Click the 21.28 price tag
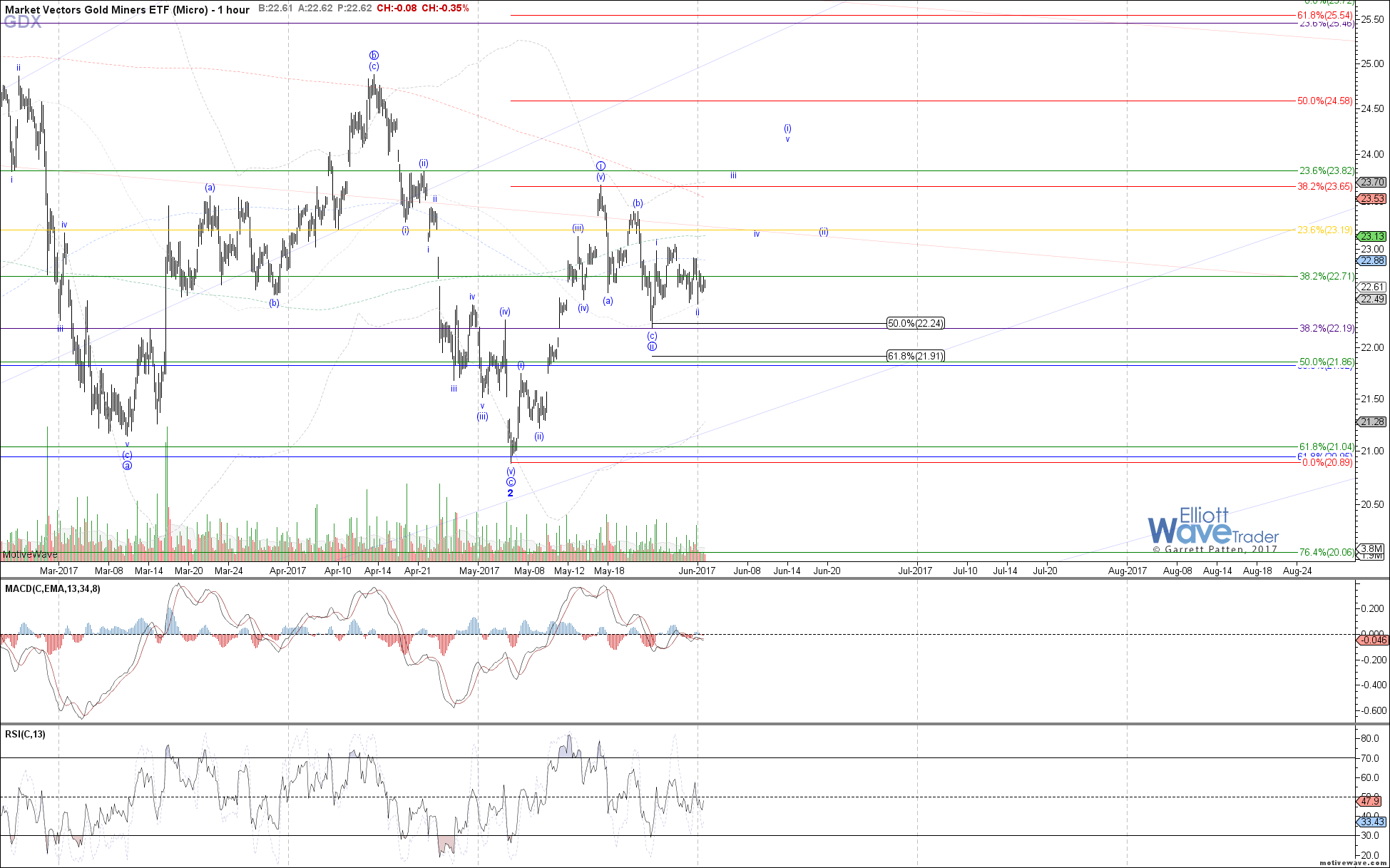Viewport: 1390px width, 868px height. point(1373,422)
